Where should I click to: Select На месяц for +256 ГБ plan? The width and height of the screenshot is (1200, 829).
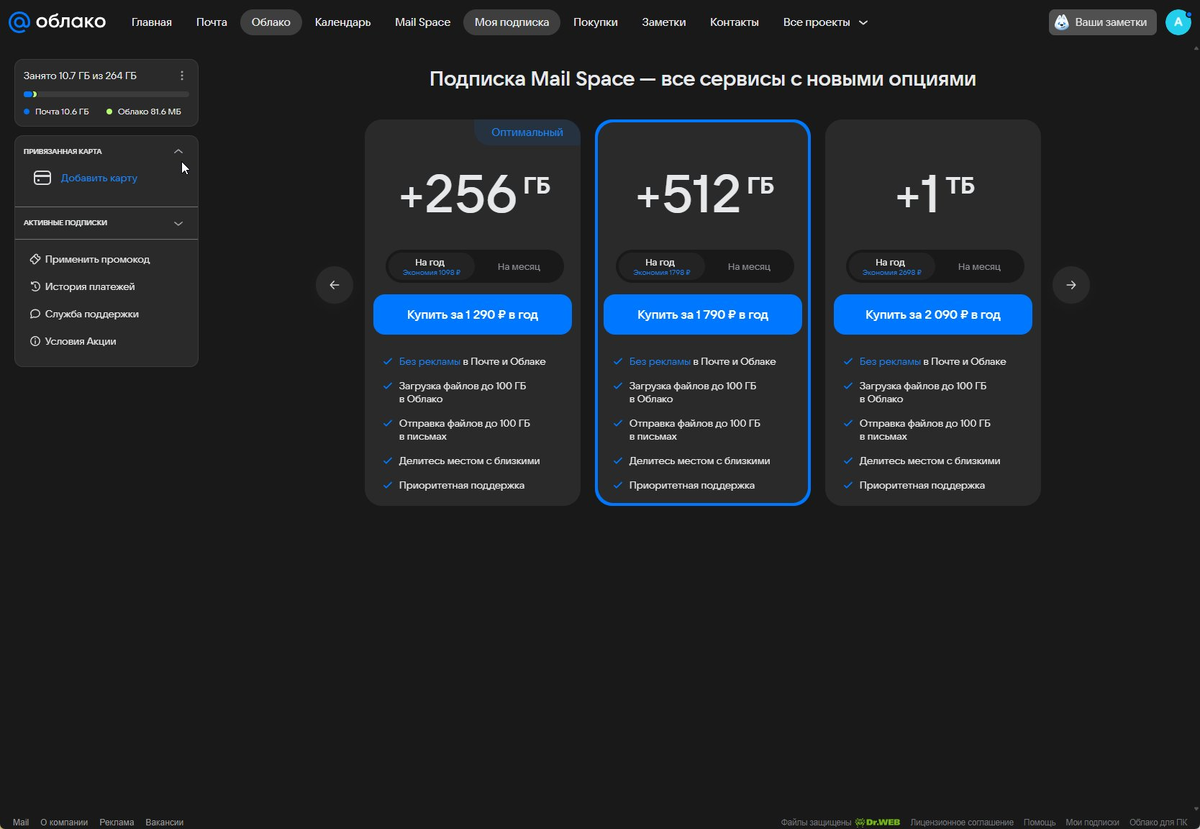click(x=518, y=267)
